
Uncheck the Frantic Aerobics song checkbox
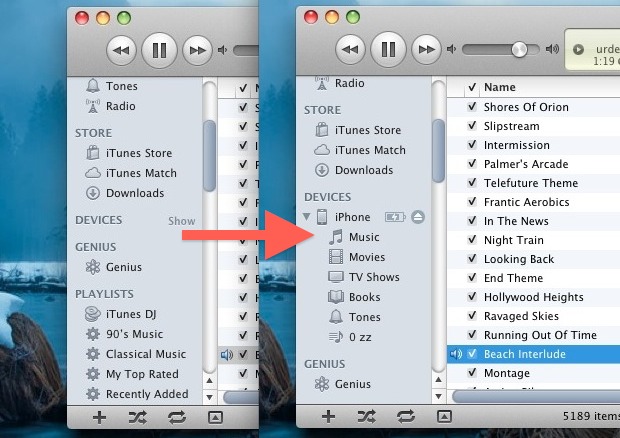472,202
